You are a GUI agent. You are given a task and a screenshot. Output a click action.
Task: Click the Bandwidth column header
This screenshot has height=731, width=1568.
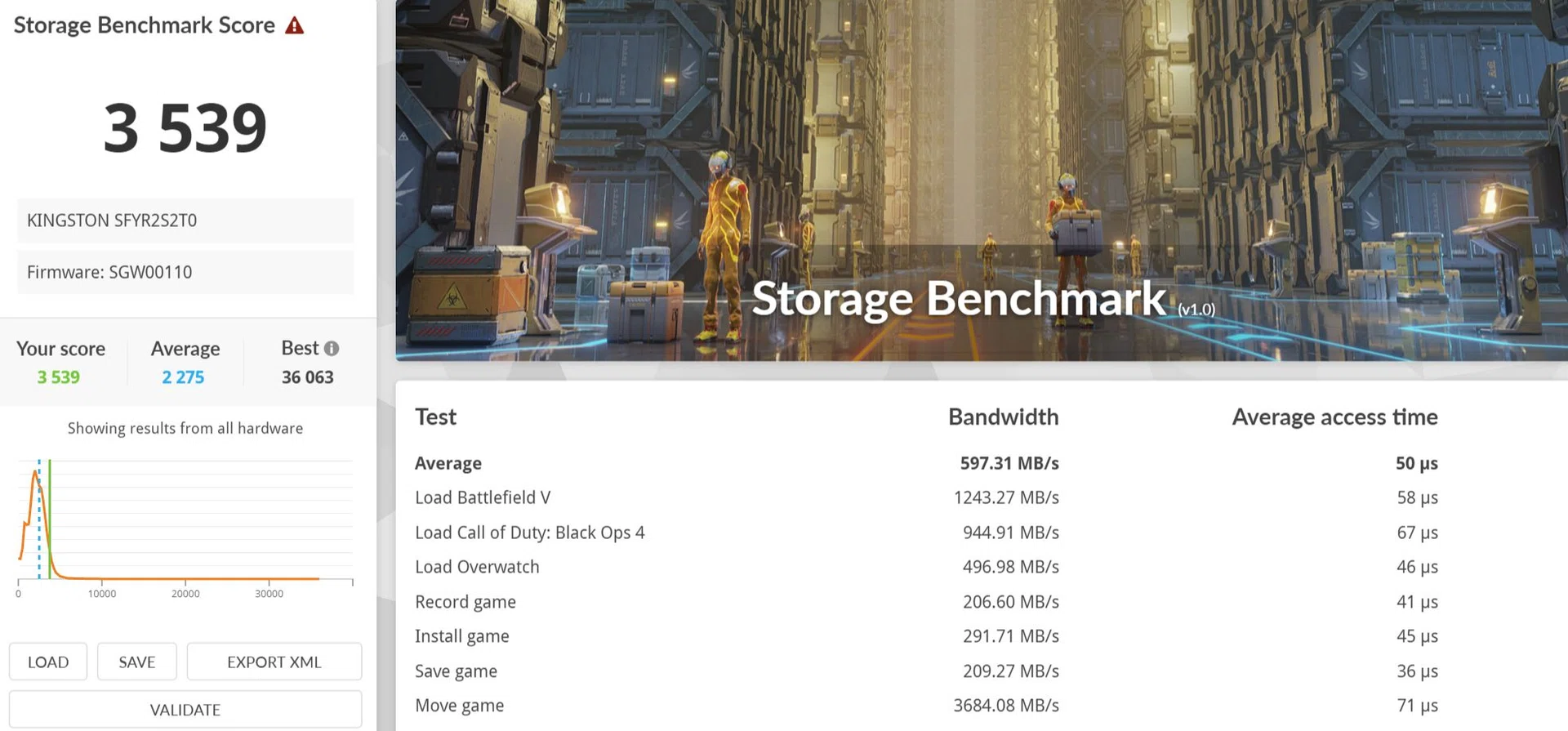(1003, 417)
